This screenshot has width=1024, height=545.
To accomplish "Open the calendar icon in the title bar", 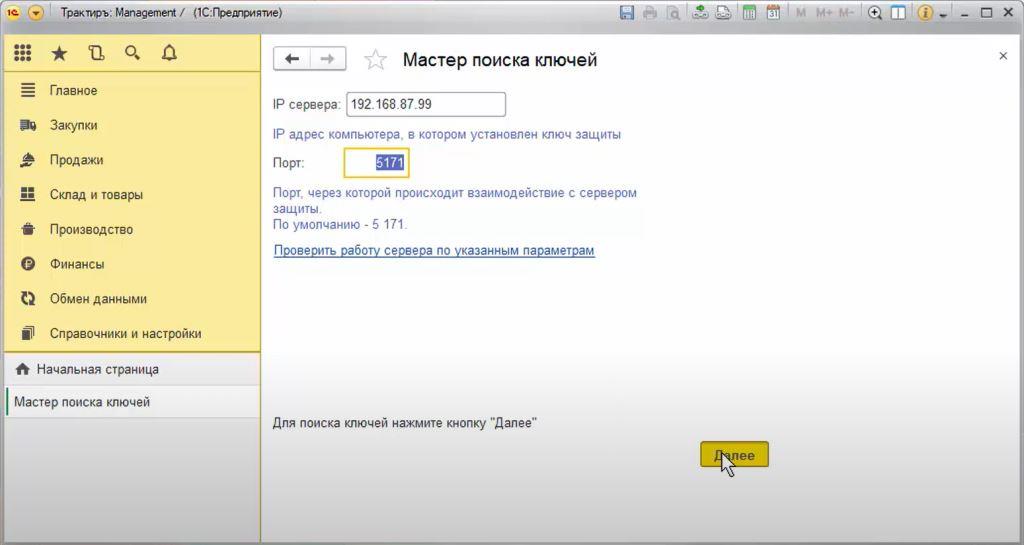I will click(x=773, y=13).
